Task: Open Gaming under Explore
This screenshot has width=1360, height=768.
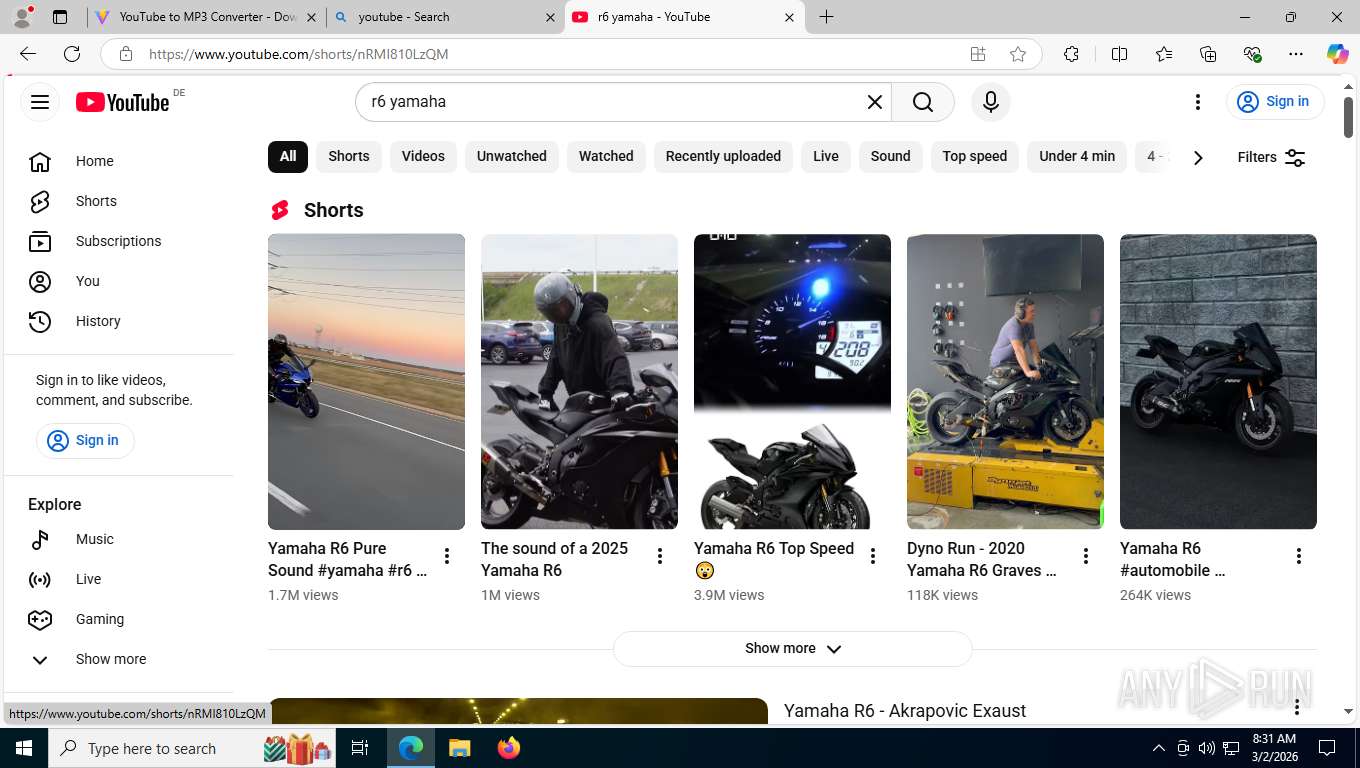Action: 119,619
